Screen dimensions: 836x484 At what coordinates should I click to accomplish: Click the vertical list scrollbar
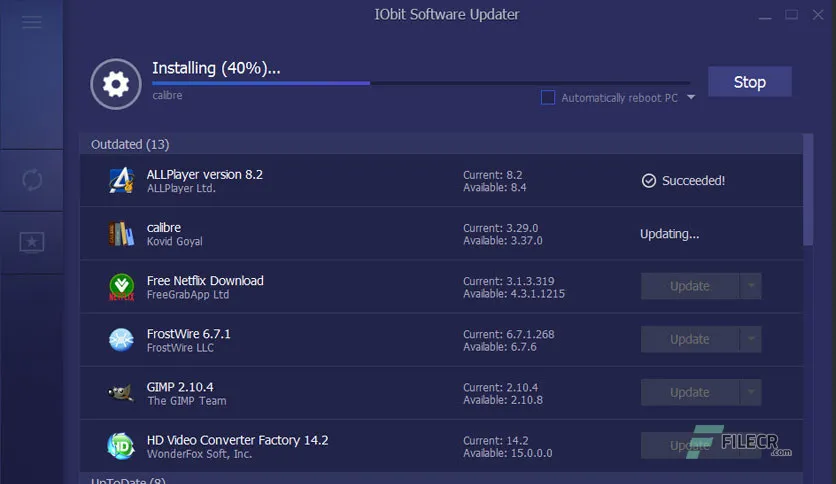808,190
